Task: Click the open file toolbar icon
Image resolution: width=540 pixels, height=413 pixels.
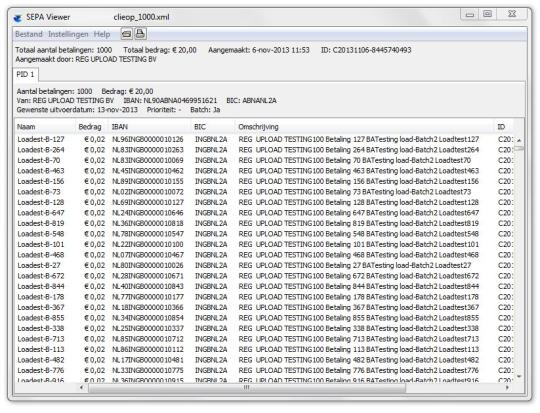Action: tap(126, 34)
